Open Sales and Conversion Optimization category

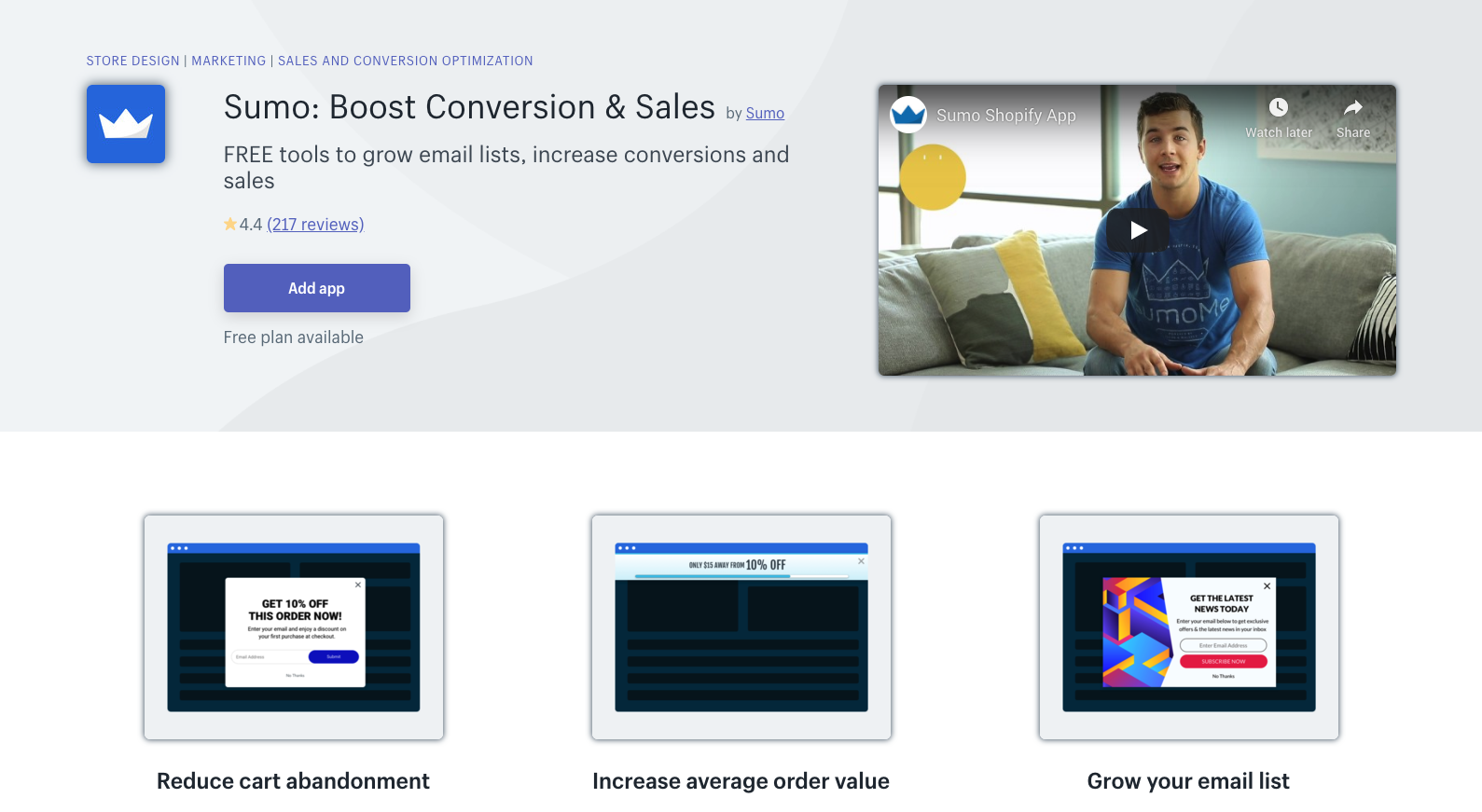tap(406, 61)
